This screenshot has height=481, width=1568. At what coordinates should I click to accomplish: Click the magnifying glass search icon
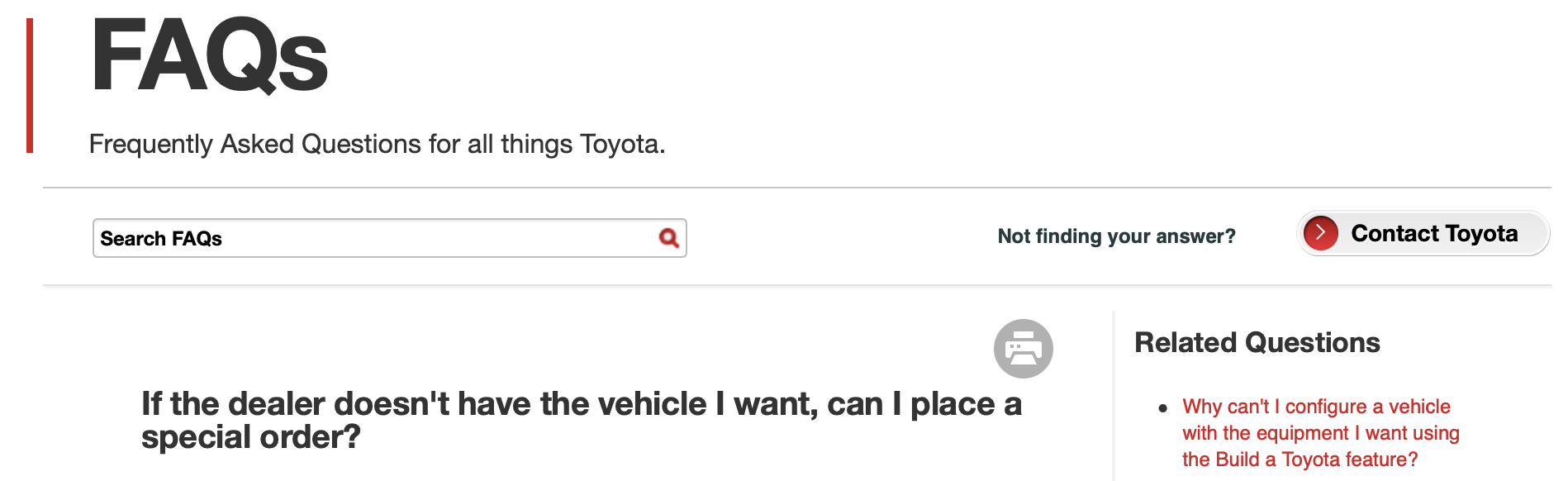coord(668,238)
